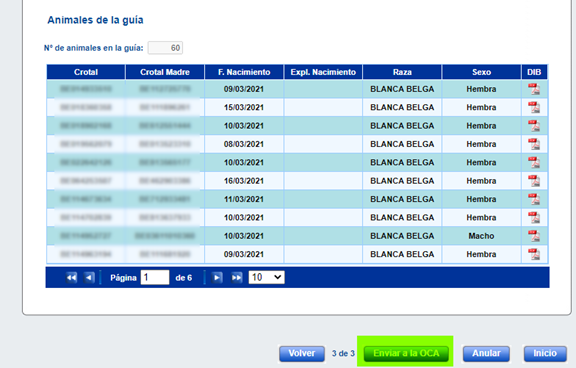The image size is (576, 368).
Task: Sort by F. Nacimiento column header
Action: pos(244,72)
